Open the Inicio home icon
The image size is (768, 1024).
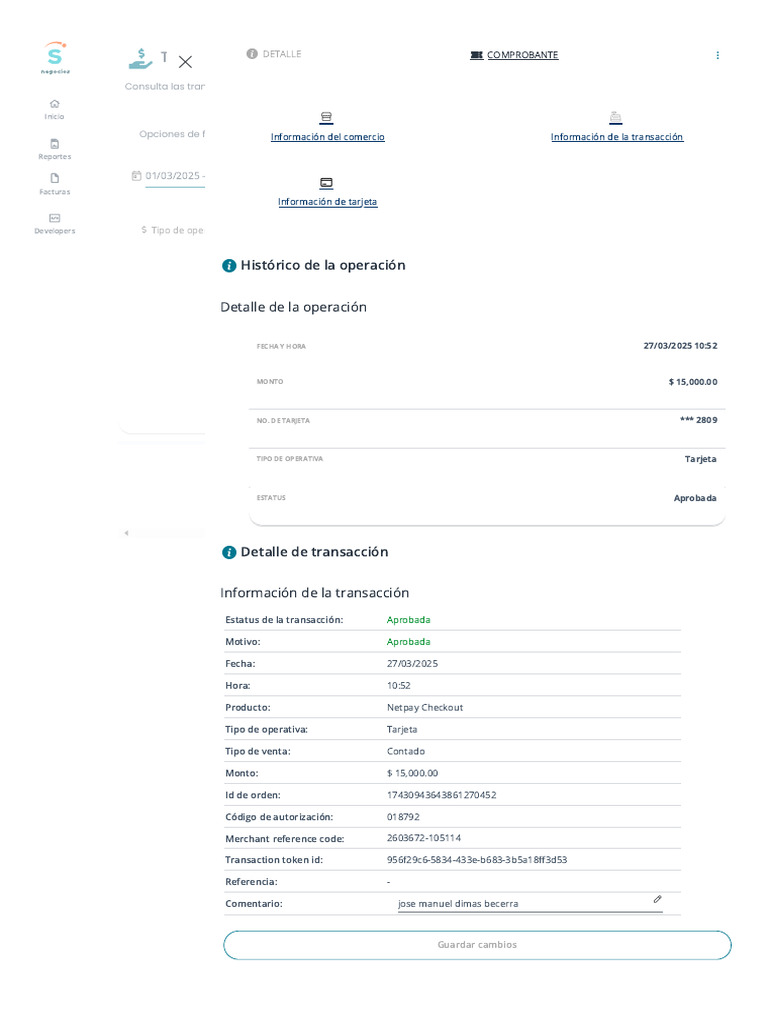[x=54, y=104]
